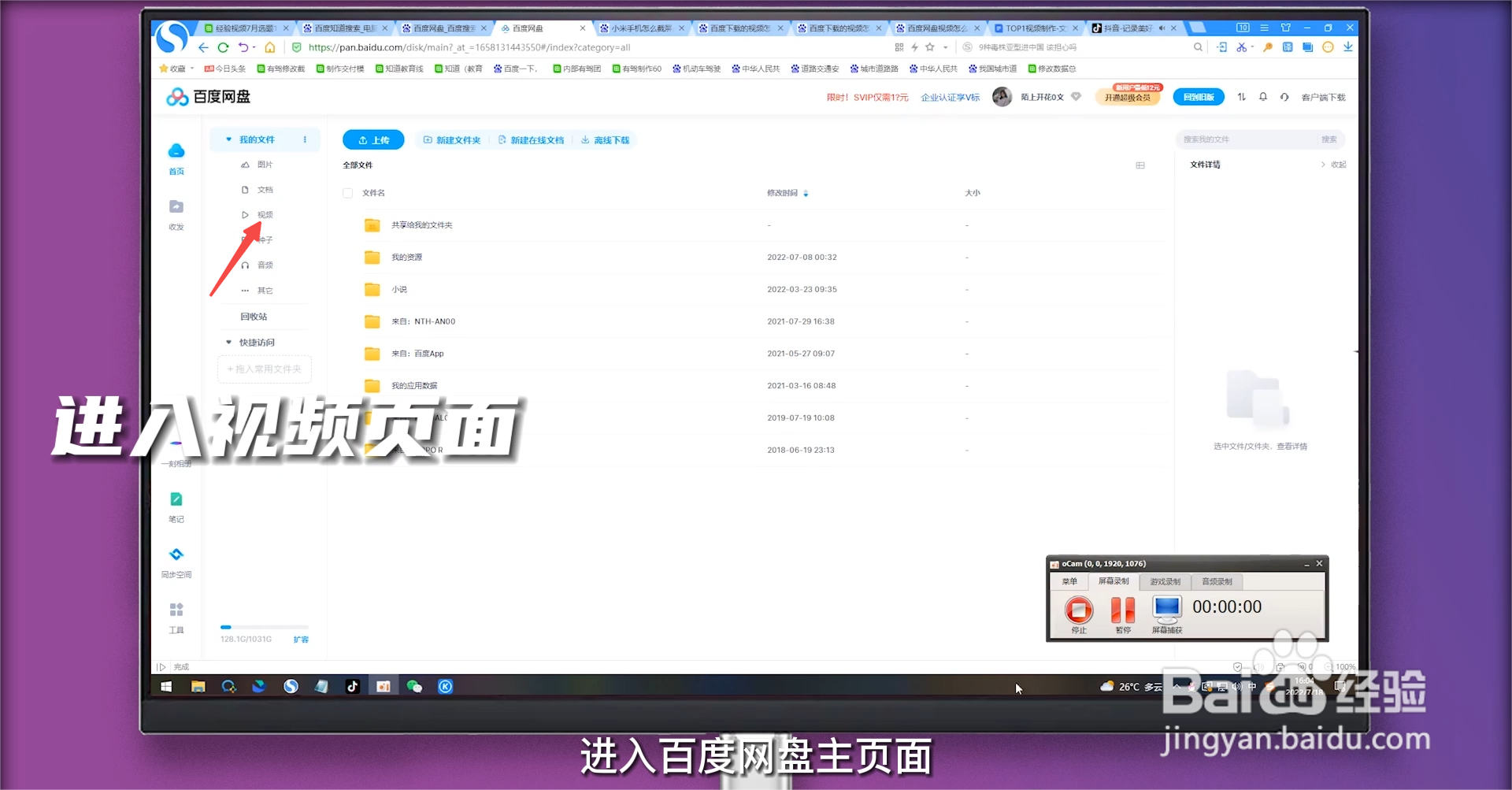
Task: Open the TikTok app in taskbar
Action: 352,687
